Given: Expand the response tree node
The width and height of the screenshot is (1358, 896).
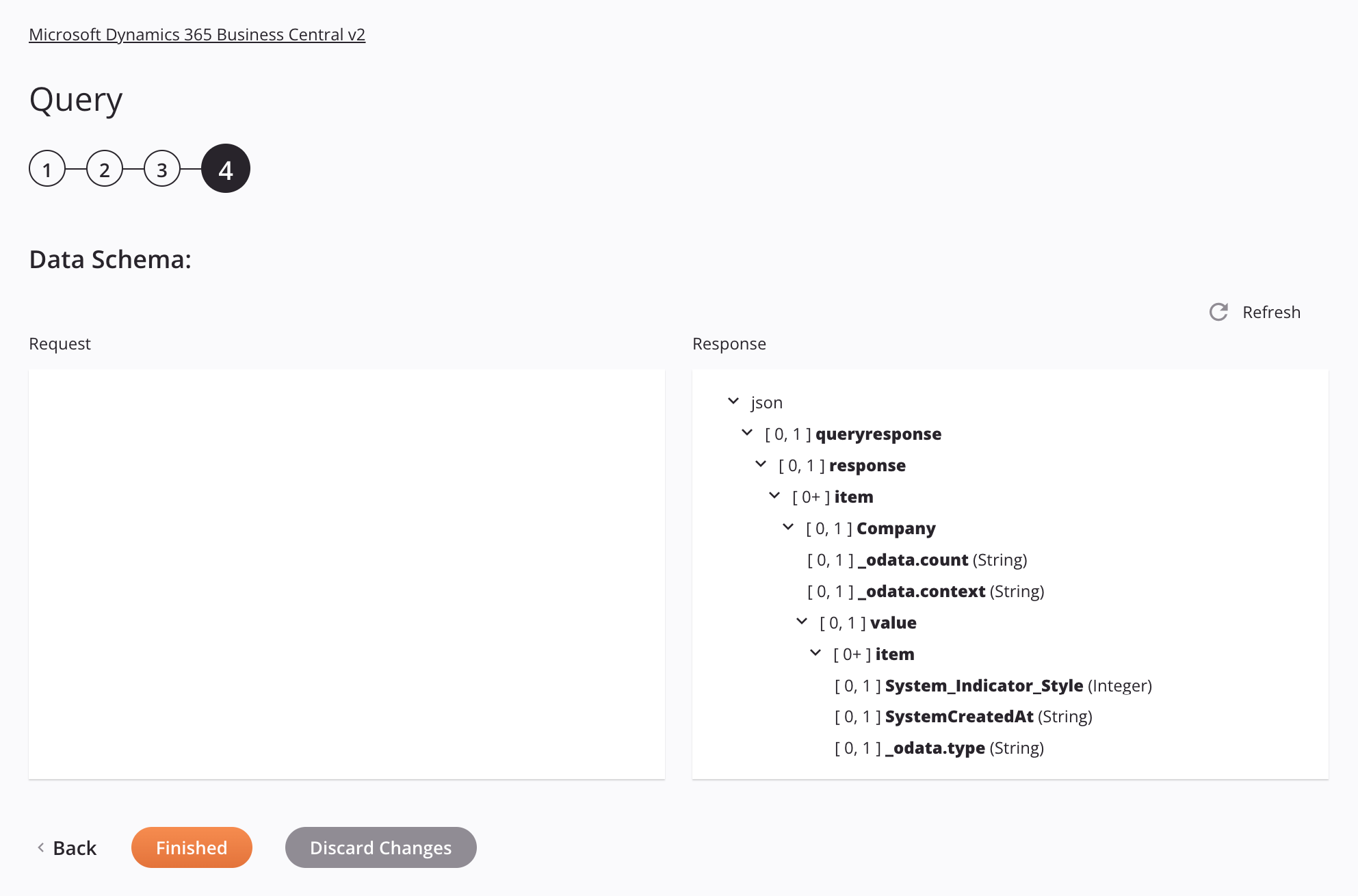Looking at the screenshot, I should point(762,464).
